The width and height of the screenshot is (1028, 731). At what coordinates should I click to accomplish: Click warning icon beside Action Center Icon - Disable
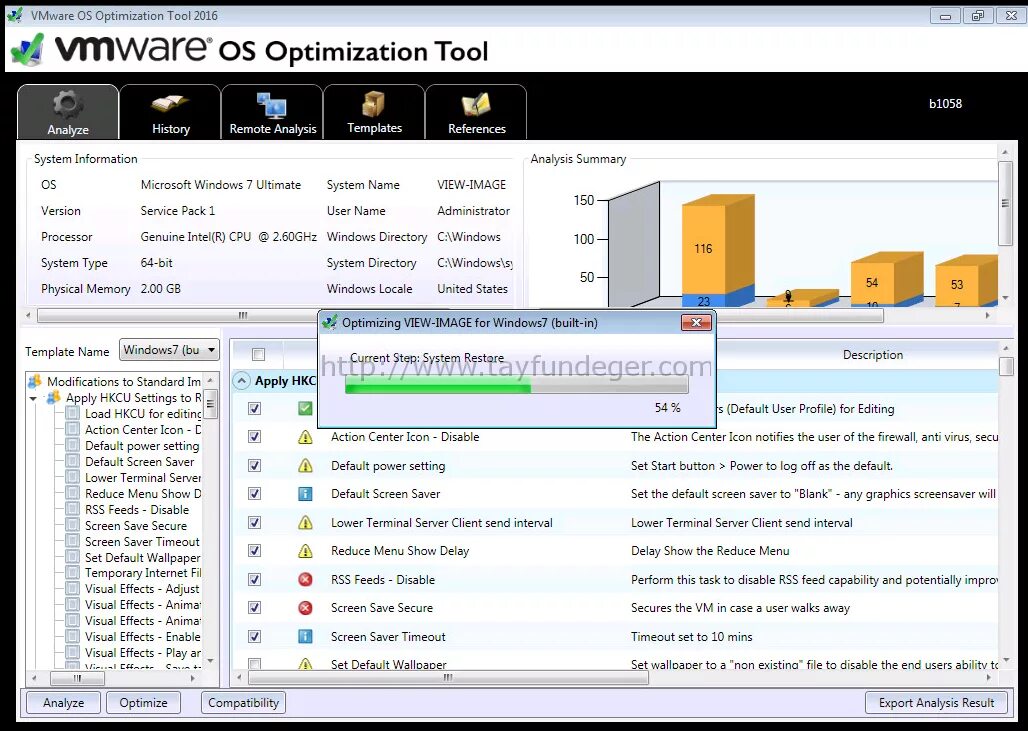305,437
